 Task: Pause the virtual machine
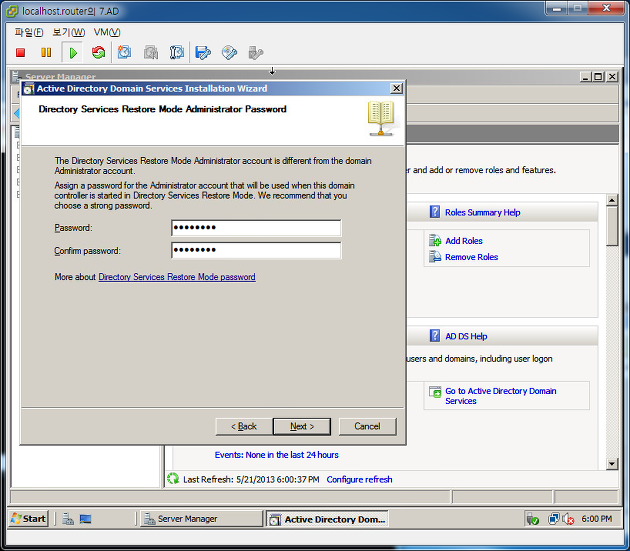46,53
